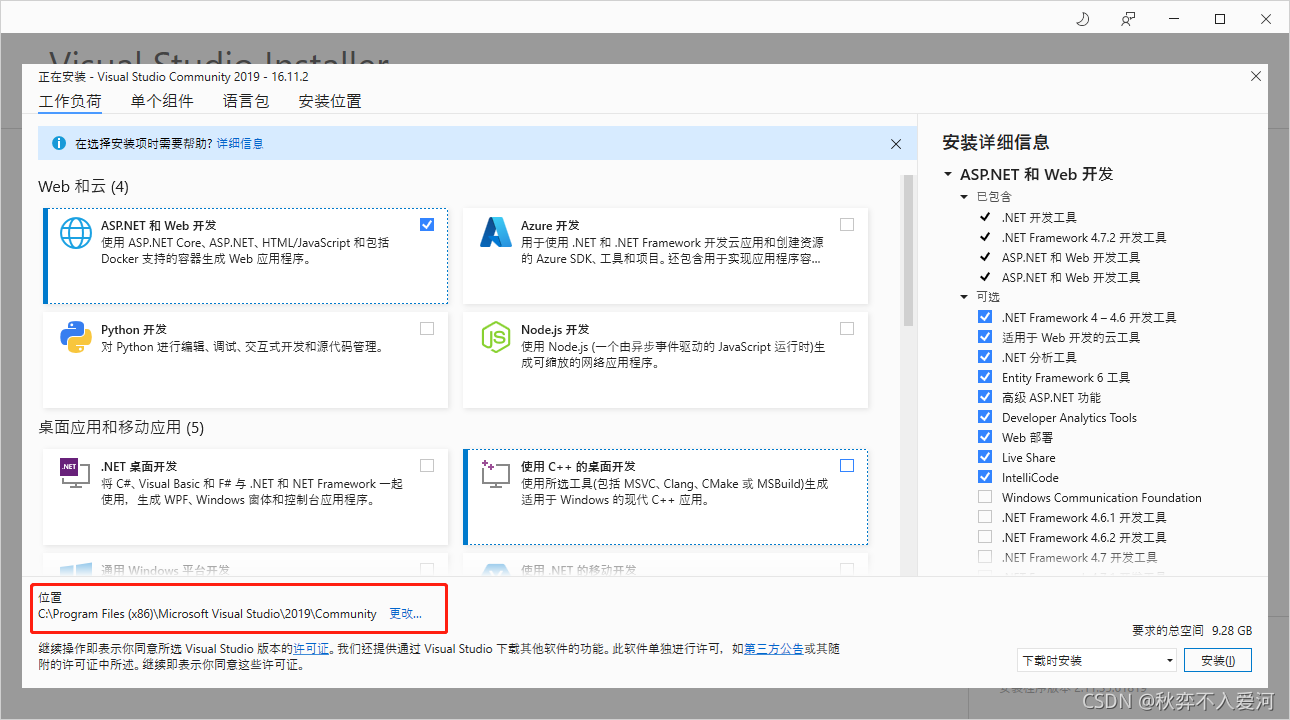Click the workloads list vertical scrollbar
This screenshot has width=1290, height=720.
pos(908,251)
